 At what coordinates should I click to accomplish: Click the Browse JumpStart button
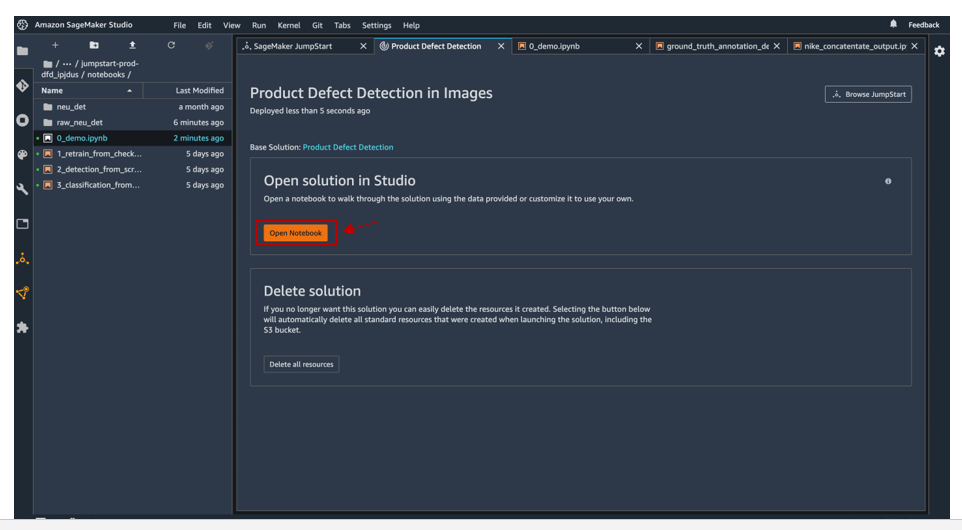[x=868, y=94]
